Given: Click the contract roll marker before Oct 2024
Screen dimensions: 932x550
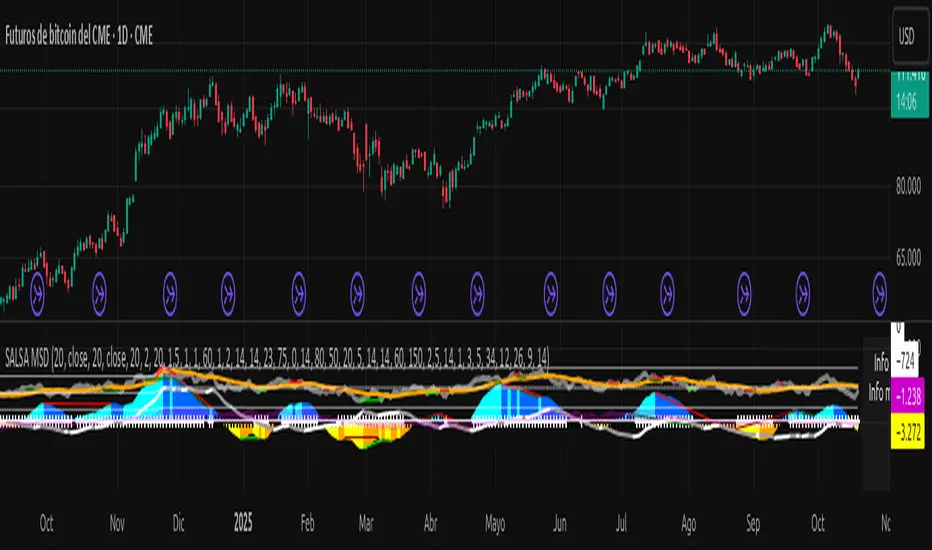Looking at the screenshot, I should 37,293.
